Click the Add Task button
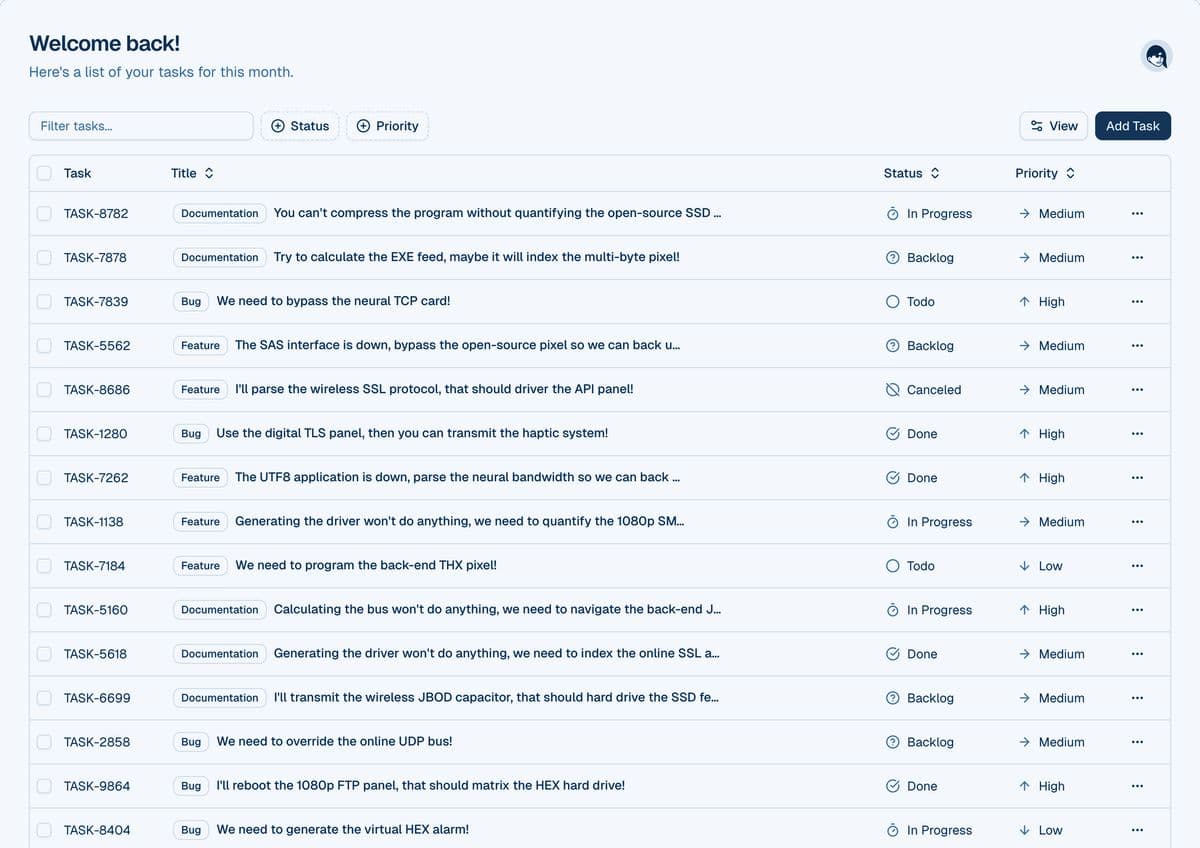Screen dimensions: 1200x848 point(1133,126)
